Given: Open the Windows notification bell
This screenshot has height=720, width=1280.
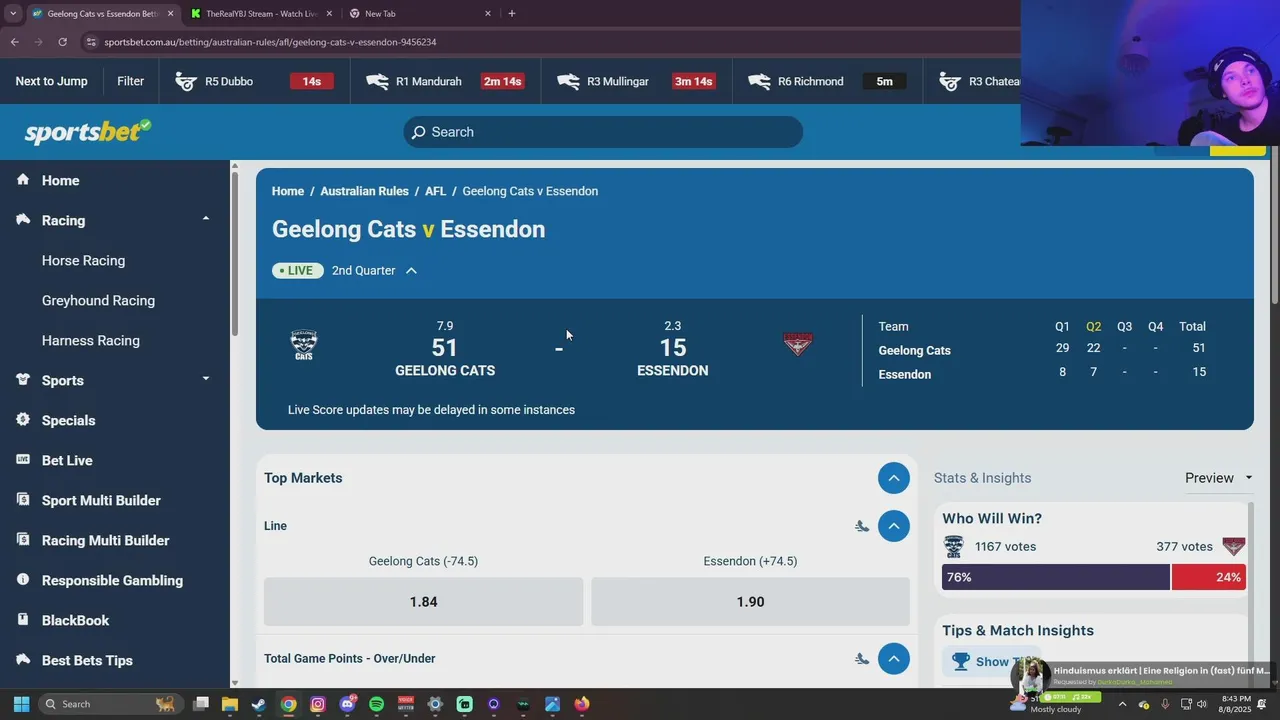Looking at the screenshot, I should pos(1262,704).
